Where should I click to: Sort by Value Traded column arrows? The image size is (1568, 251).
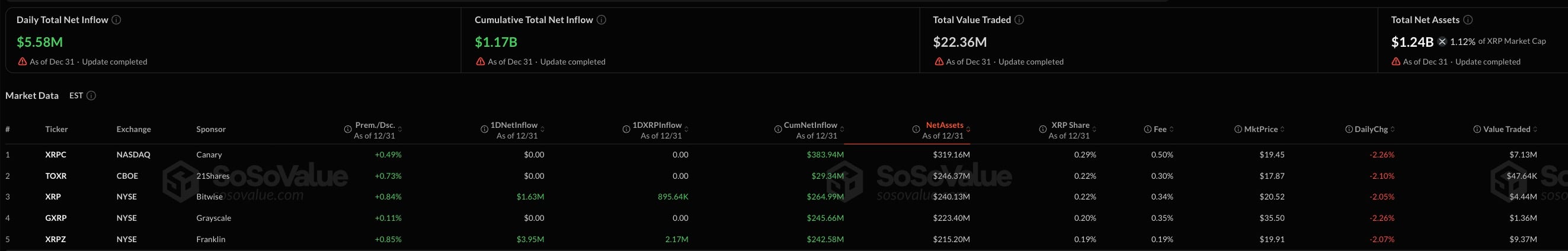coord(1535,130)
